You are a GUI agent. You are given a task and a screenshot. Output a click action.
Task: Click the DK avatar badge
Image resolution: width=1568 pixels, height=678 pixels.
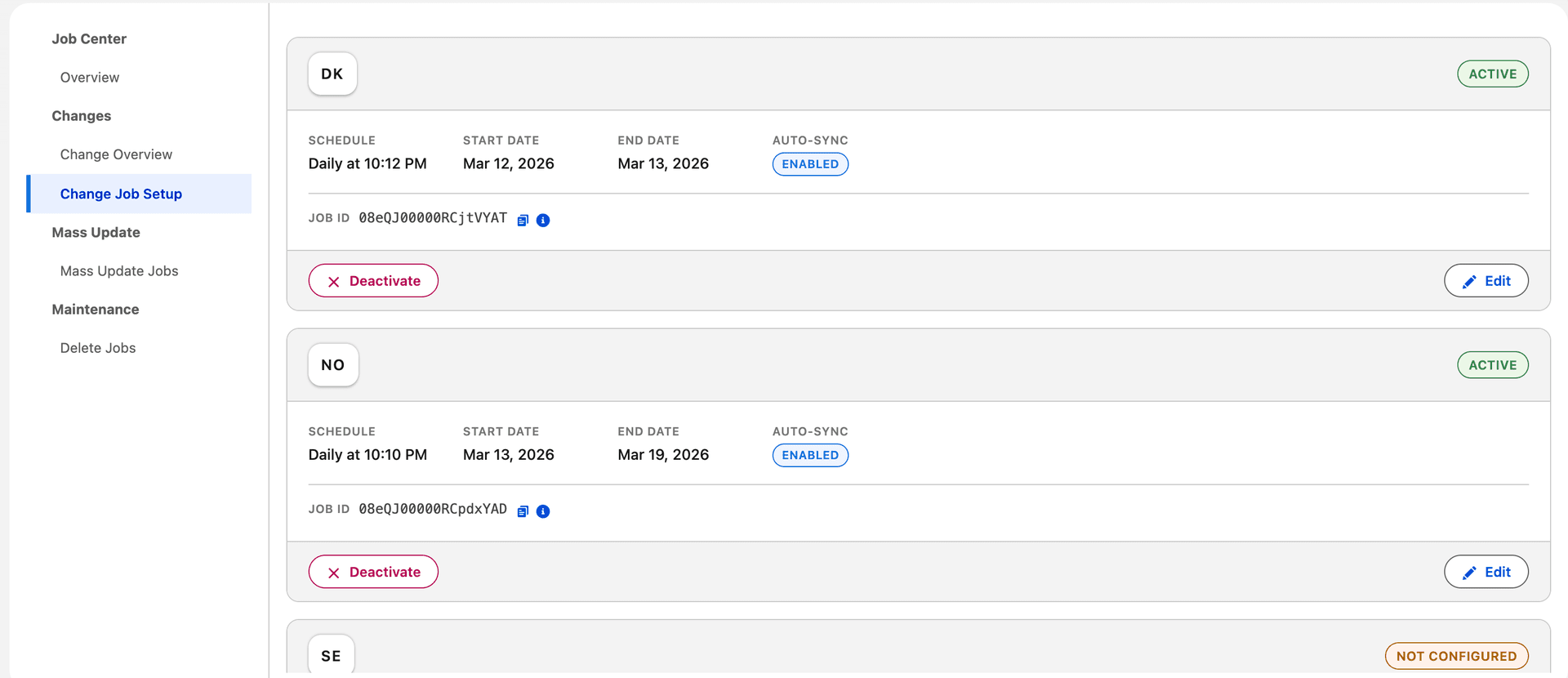point(332,74)
